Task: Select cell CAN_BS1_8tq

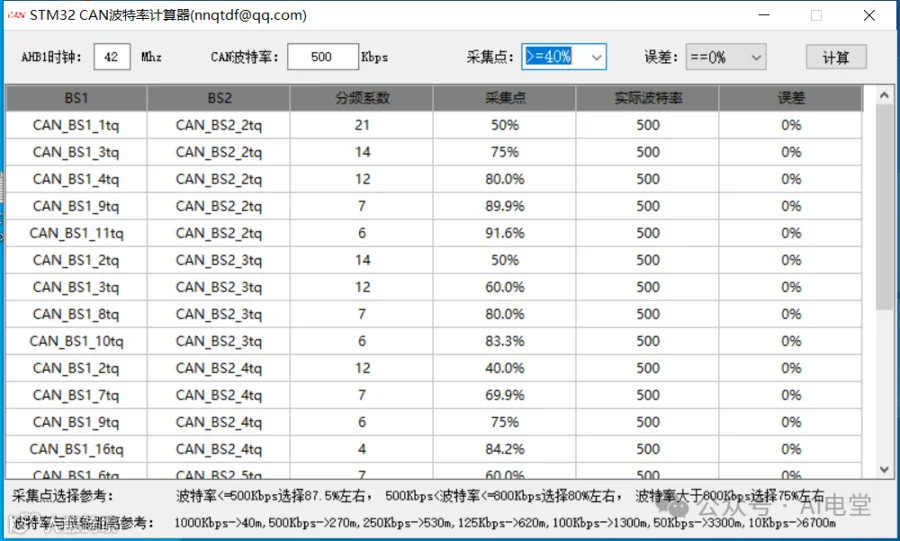Action: tap(76, 314)
